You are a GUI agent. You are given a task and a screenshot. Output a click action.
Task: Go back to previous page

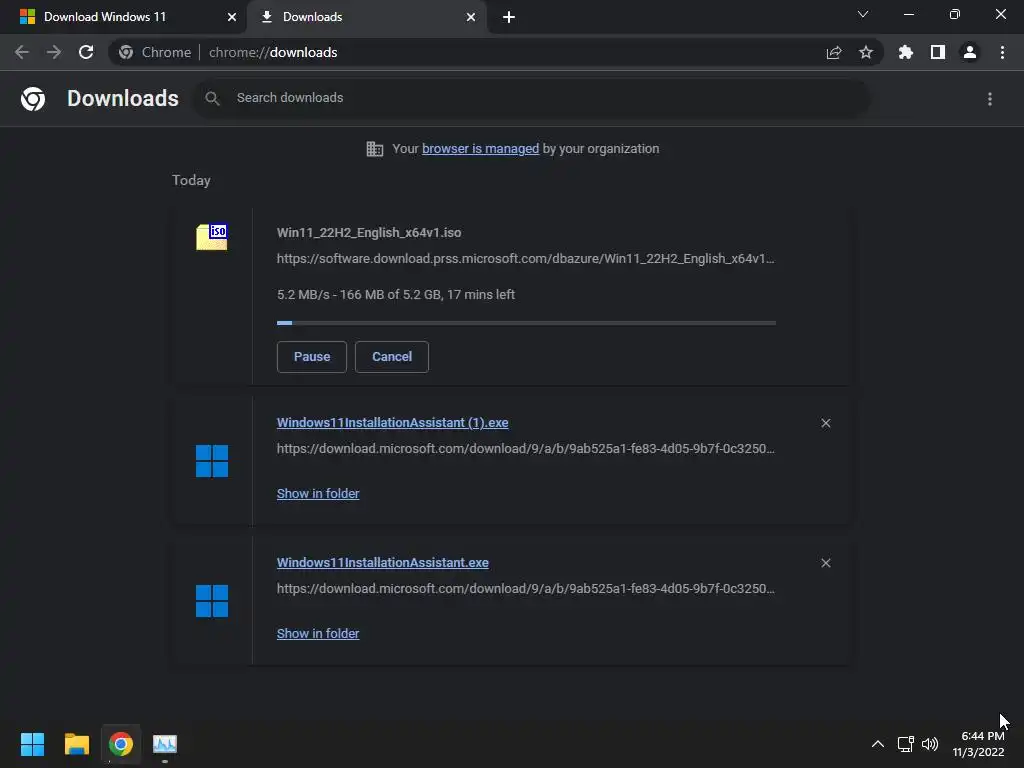click(22, 52)
